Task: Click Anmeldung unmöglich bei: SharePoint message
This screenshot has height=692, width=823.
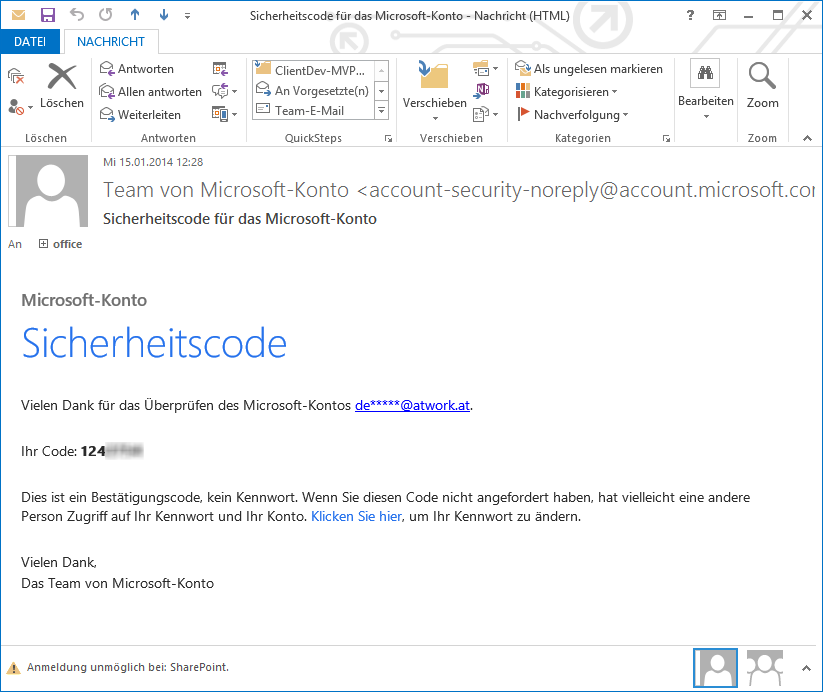Action: (128, 667)
